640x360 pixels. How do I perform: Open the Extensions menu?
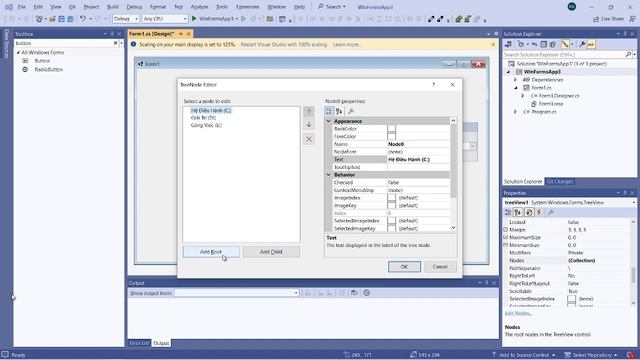[247, 7]
